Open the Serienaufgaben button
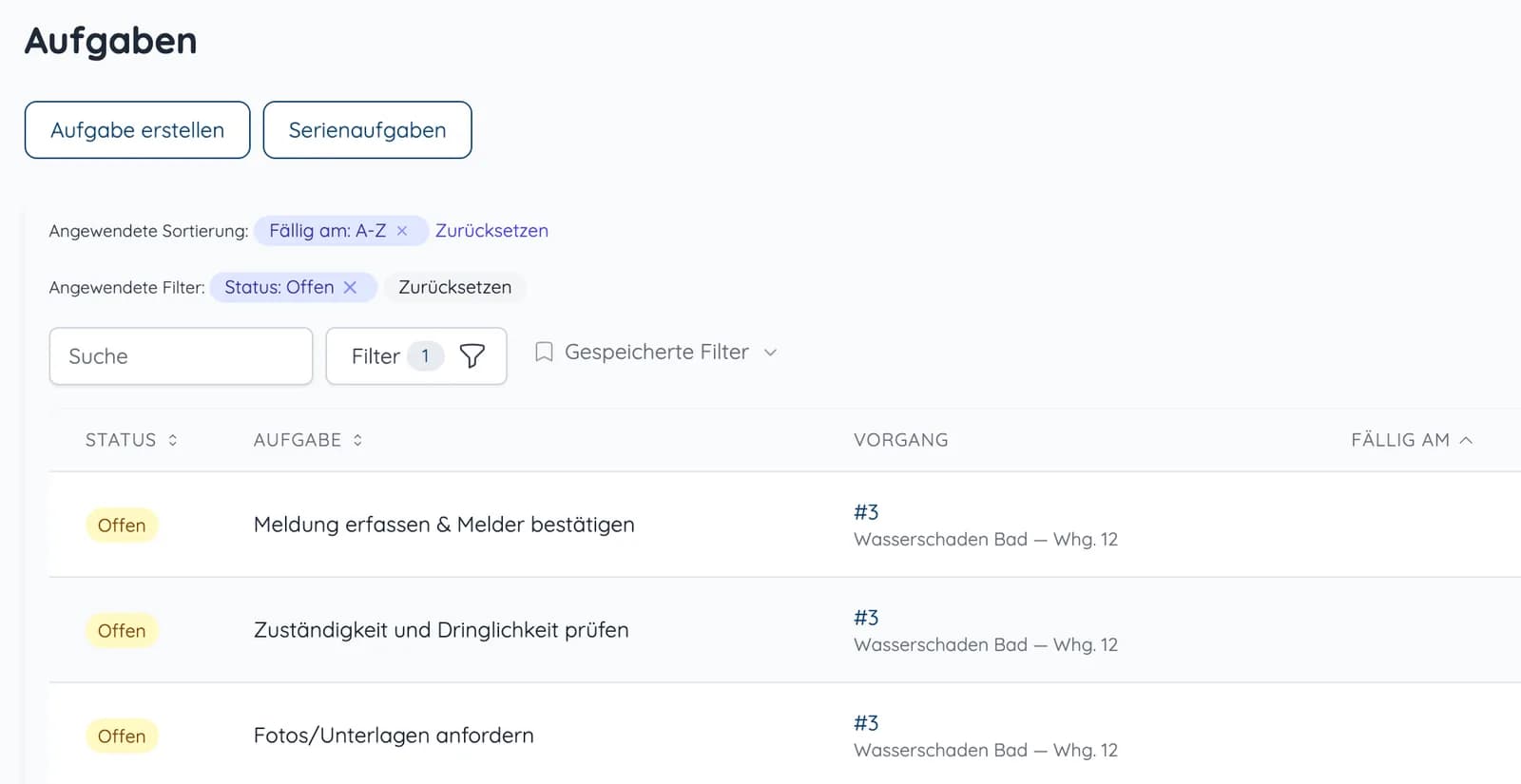This screenshot has width=1521, height=784. click(x=367, y=130)
